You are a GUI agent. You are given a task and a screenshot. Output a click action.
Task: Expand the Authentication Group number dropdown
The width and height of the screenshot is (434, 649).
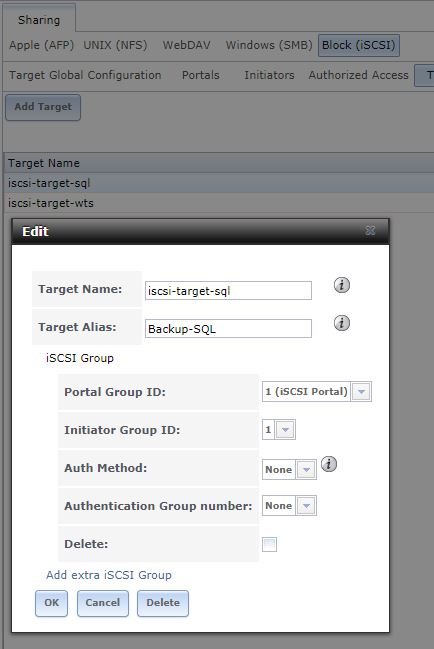(306, 506)
